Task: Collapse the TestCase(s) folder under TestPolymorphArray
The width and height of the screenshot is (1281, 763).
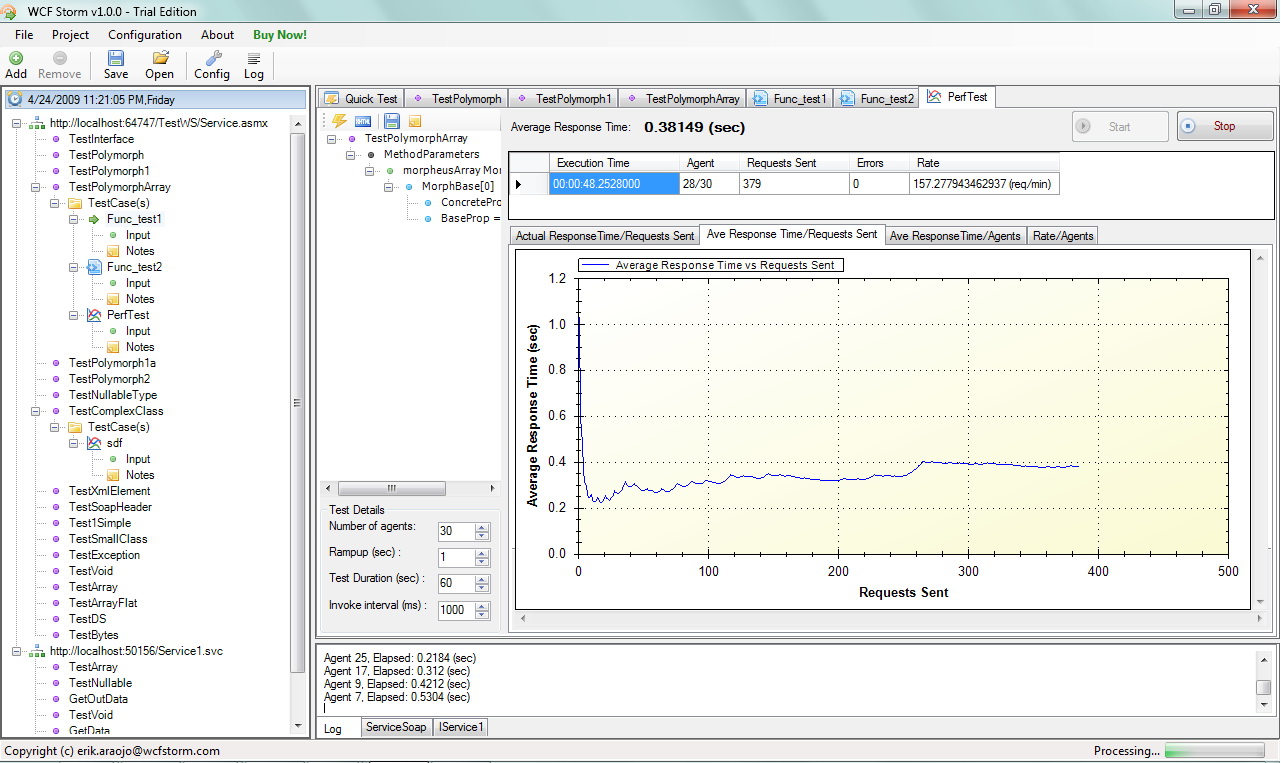Action: (55, 203)
